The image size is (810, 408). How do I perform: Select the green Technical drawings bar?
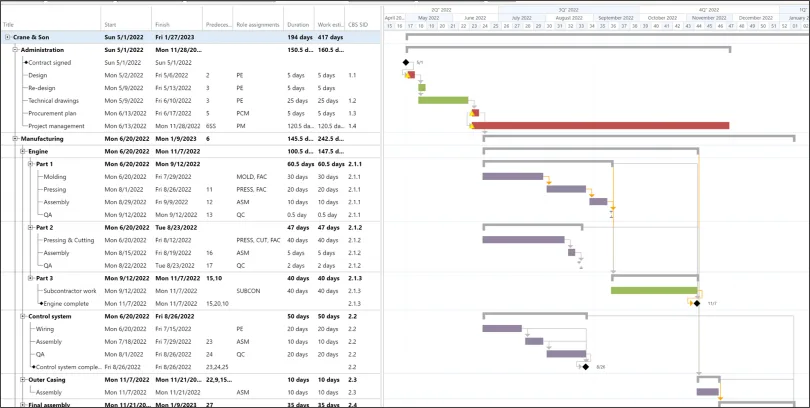pos(442,100)
